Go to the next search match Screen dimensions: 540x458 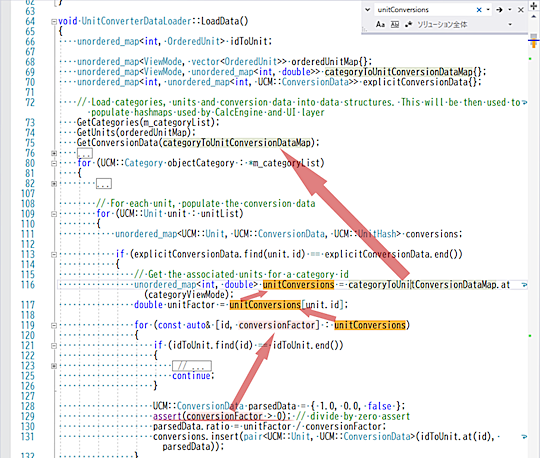499,10
